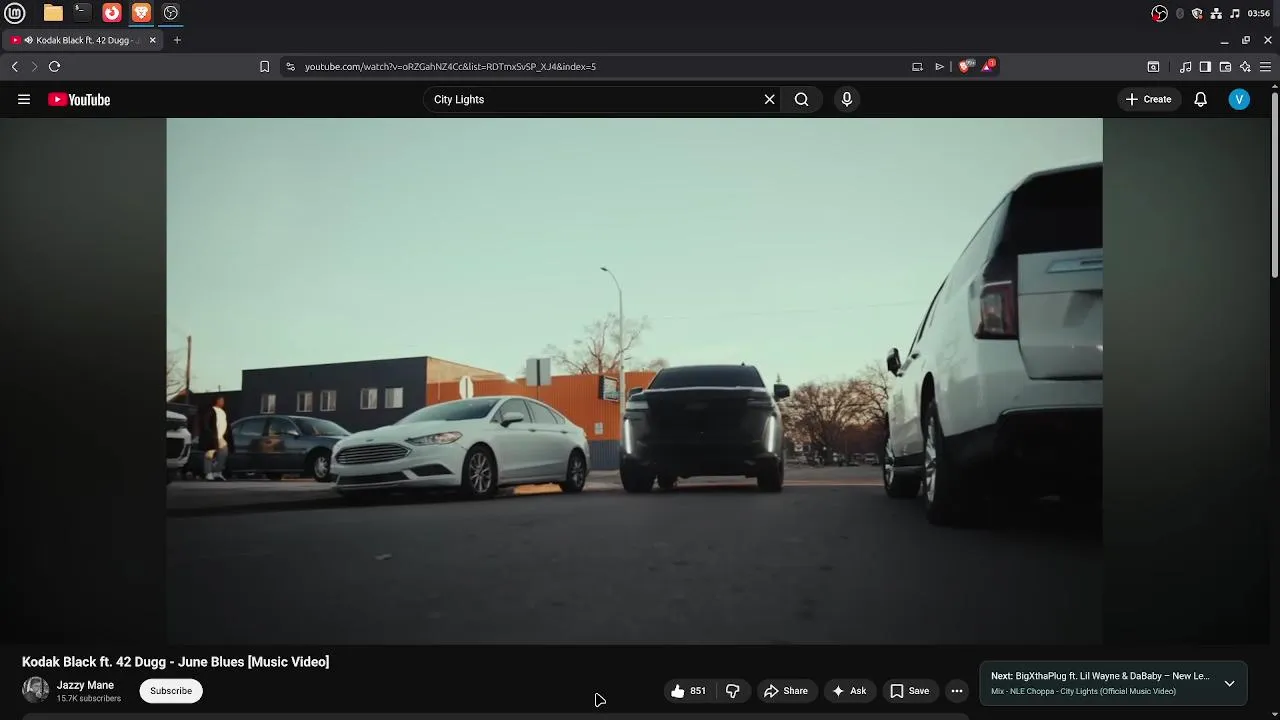Open the Jazzy Mane channel name link
This screenshot has width=1280, height=720.
coord(85,685)
